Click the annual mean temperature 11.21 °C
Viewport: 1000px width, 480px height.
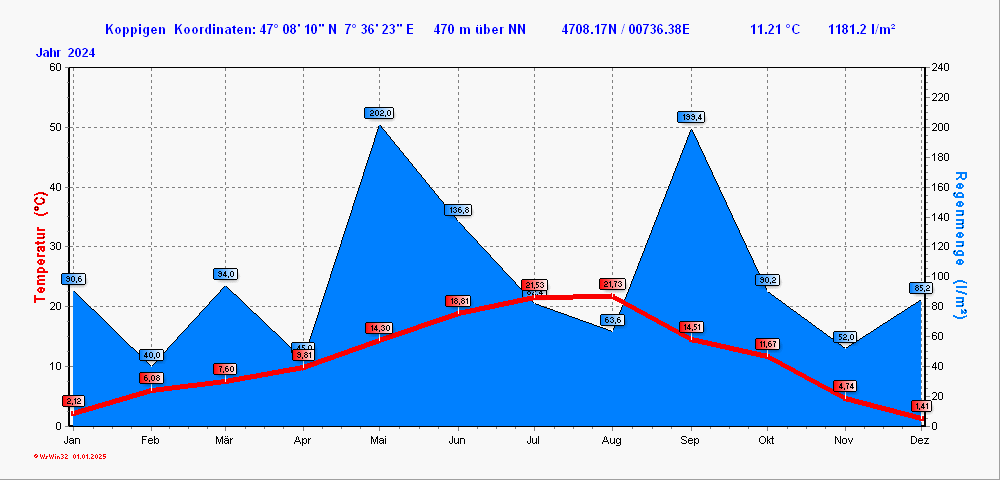(774, 29)
